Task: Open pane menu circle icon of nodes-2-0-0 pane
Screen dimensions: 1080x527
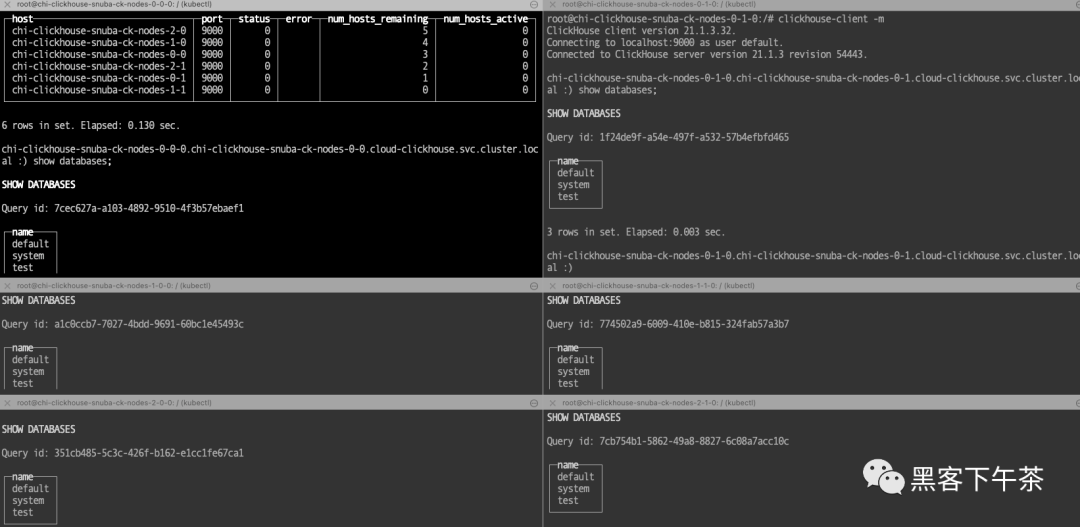Action: (534, 402)
